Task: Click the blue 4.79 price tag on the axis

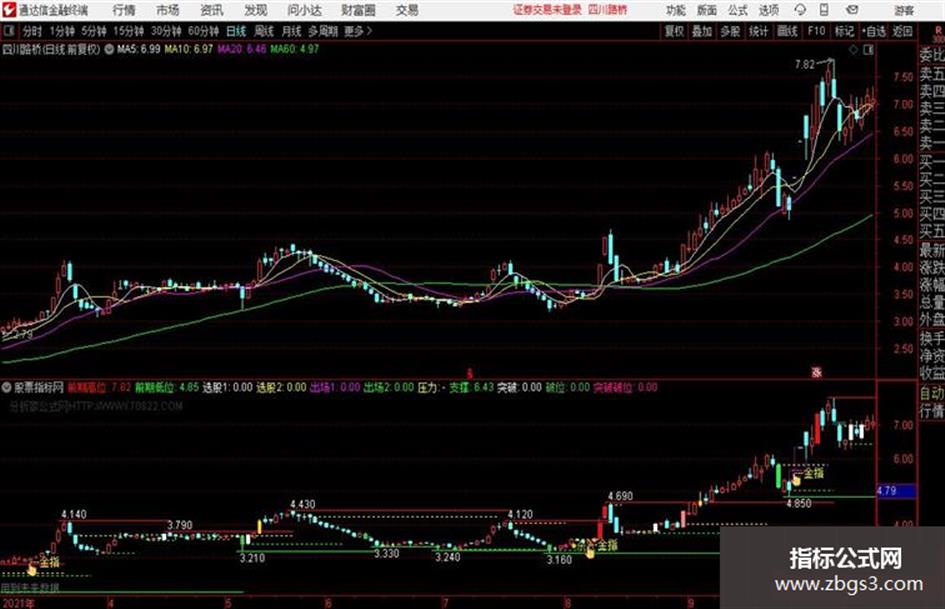Action: pos(896,491)
